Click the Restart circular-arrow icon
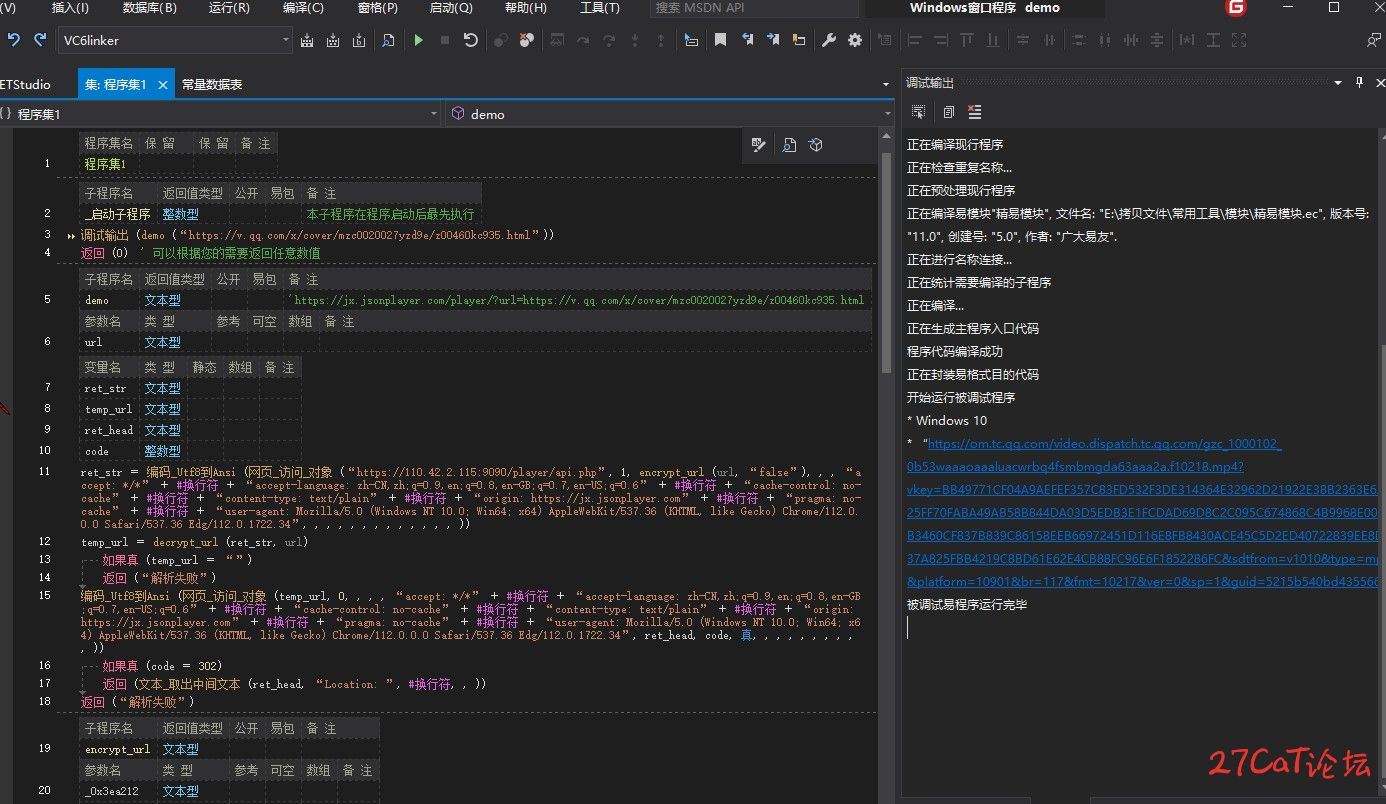This screenshot has height=804, width=1386. tap(471, 41)
